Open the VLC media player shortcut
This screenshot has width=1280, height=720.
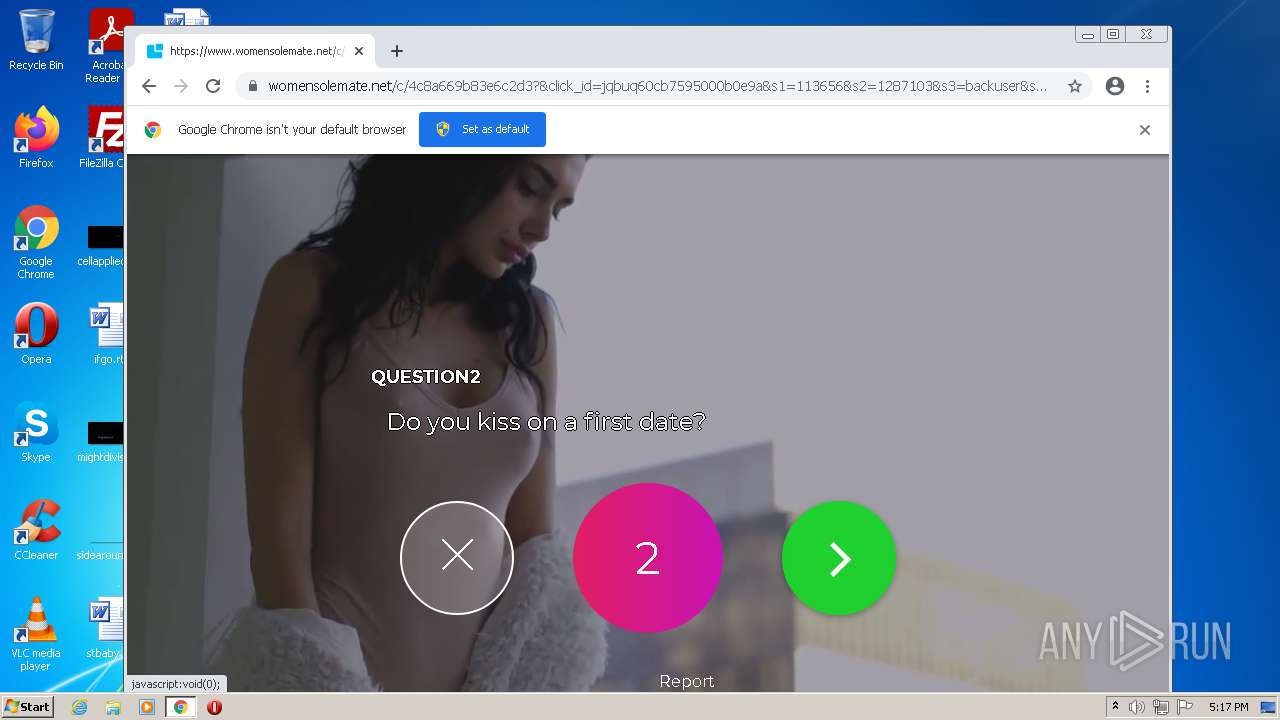(36, 634)
